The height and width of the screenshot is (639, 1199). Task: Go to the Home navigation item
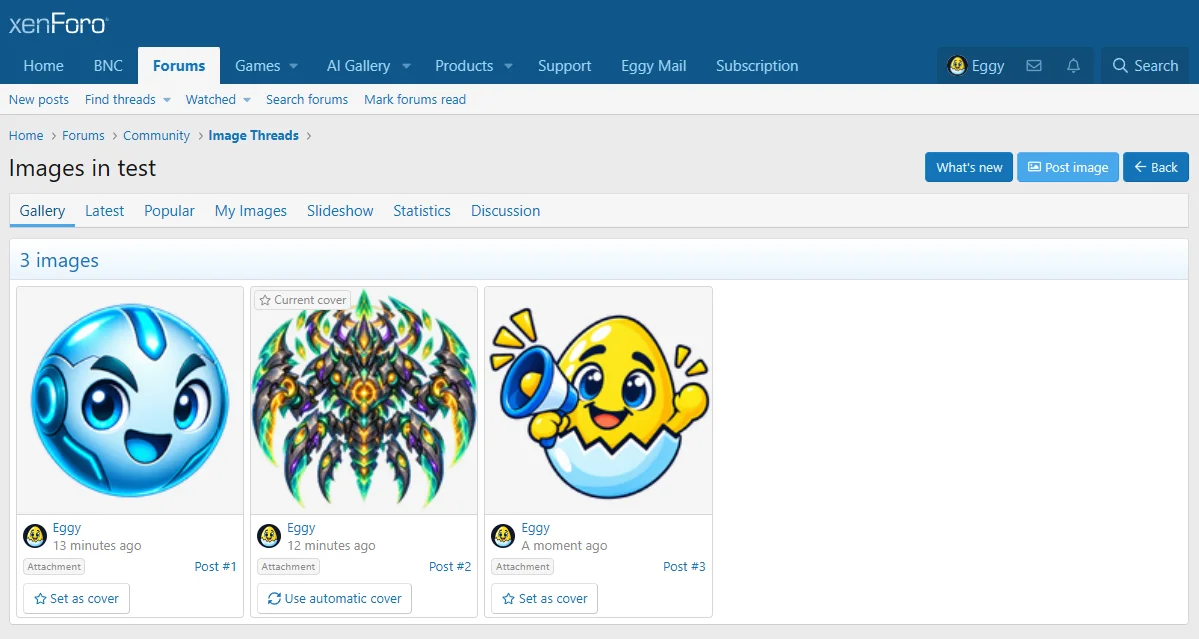click(44, 66)
